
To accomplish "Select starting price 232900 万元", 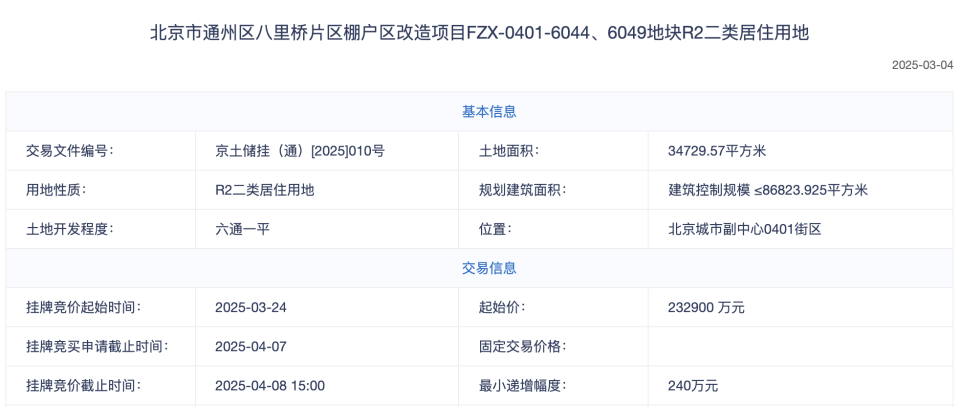I will [x=706, y=307].
